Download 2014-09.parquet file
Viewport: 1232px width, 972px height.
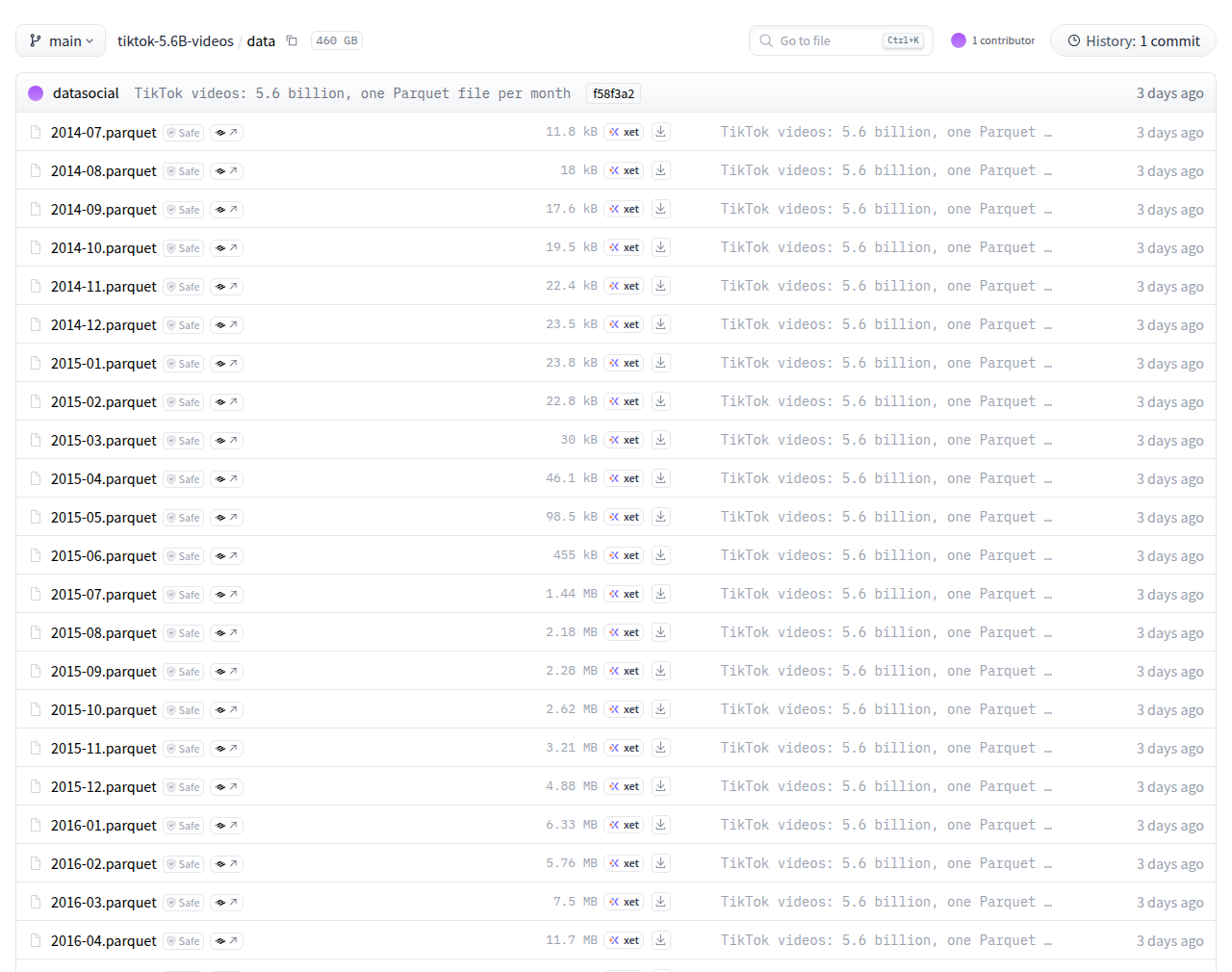661,209
